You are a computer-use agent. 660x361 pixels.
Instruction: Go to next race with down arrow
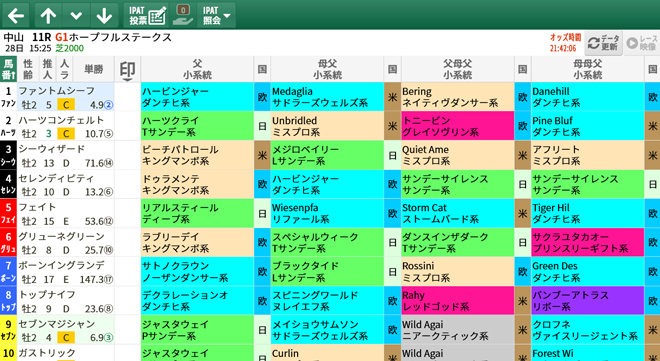tap(104, 16)
